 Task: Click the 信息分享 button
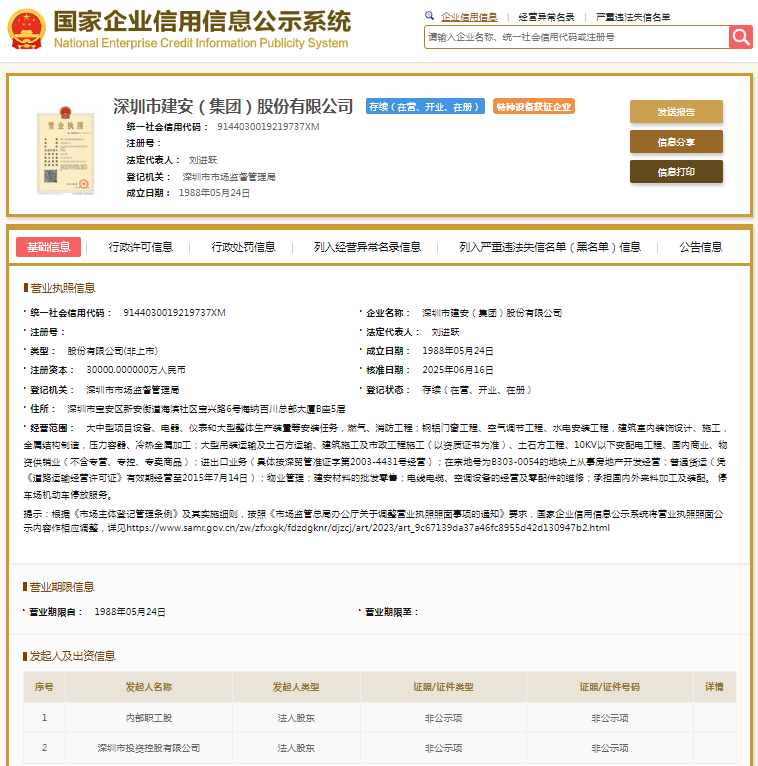point(676,142)
